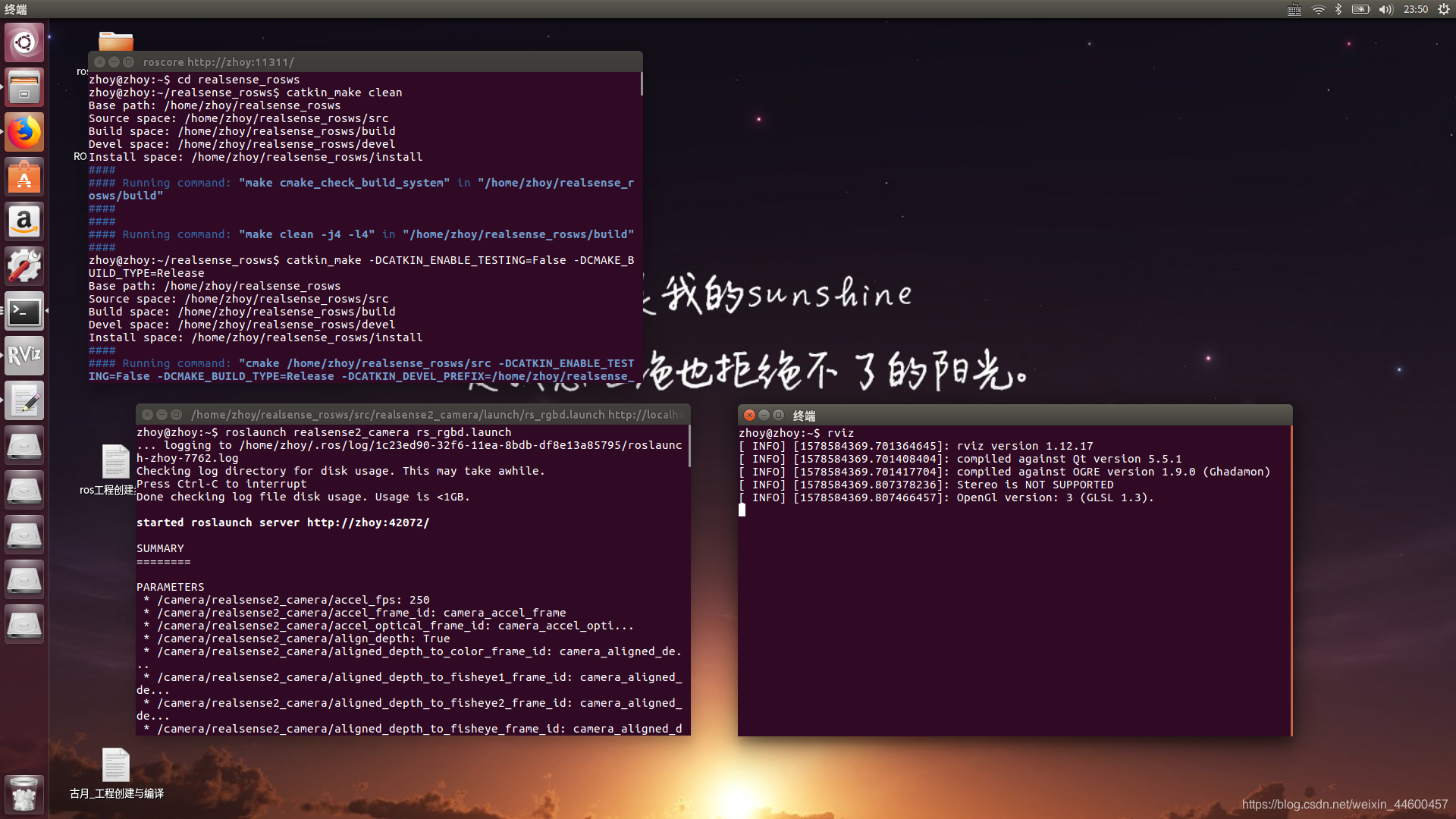Click the Terminal icon in the dock
This screenshot has height=819, width=1456.
pyautogui.click(x=24, y=311)
